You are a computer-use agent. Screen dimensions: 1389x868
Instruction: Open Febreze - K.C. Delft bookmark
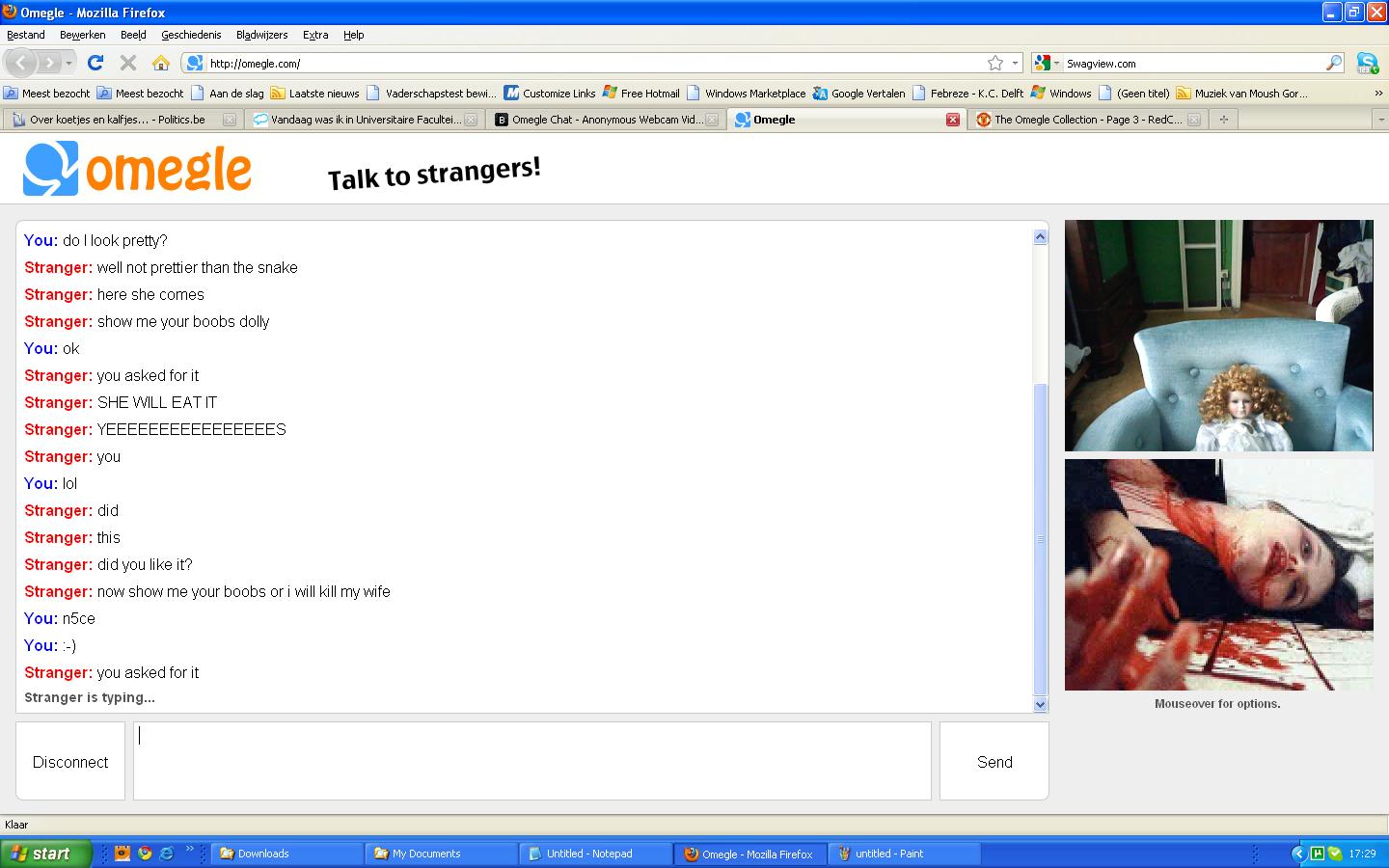tap(968, 94)
